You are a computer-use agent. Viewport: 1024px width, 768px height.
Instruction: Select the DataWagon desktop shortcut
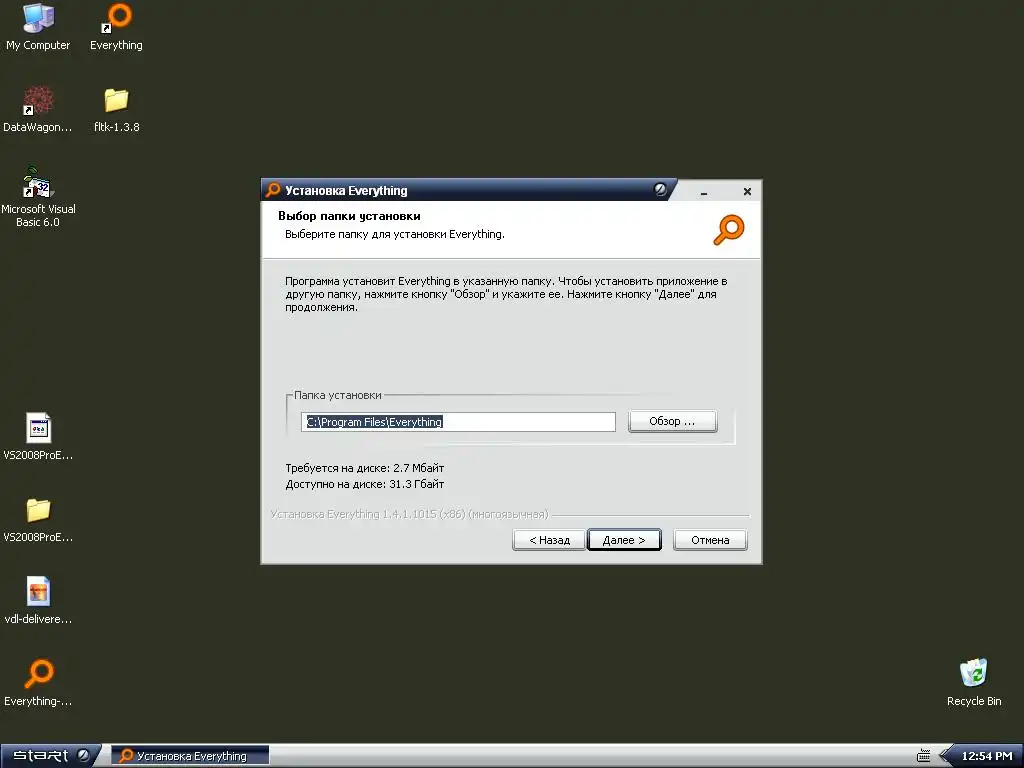(x=37, y=109)
